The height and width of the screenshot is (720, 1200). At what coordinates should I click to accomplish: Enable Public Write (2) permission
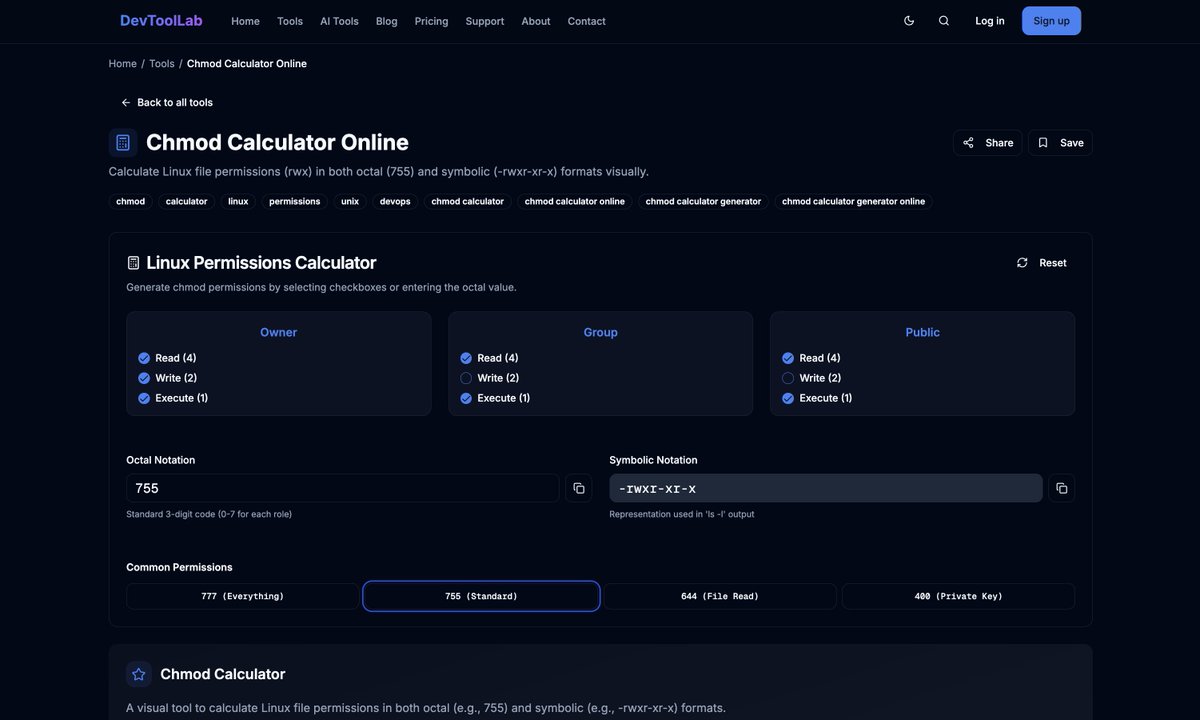coord(788,378)
